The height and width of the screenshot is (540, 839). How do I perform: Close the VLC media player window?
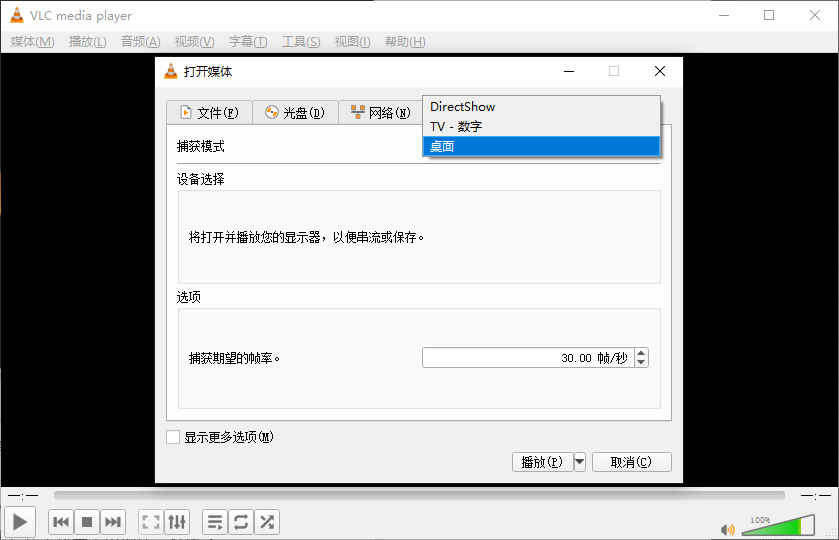[815, 15]
